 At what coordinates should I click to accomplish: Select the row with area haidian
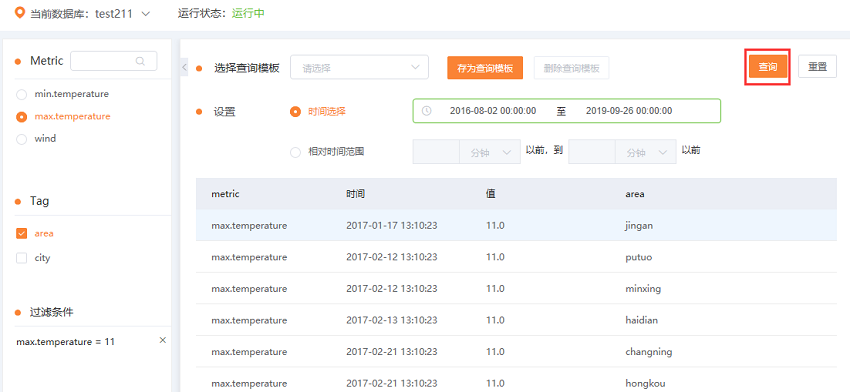pos(516,320)
